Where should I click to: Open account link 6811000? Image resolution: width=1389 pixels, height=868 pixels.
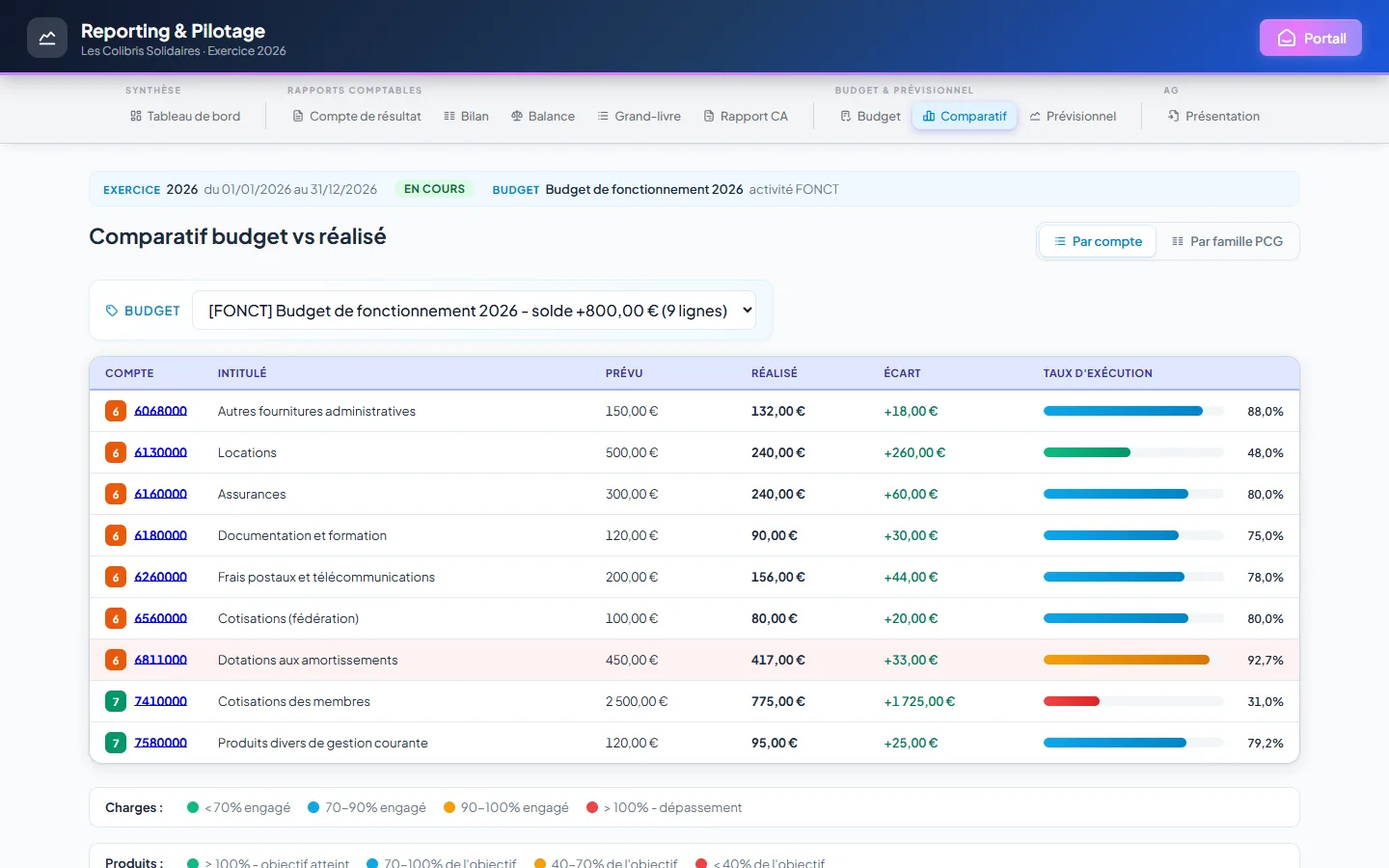(x=160, y=660)
